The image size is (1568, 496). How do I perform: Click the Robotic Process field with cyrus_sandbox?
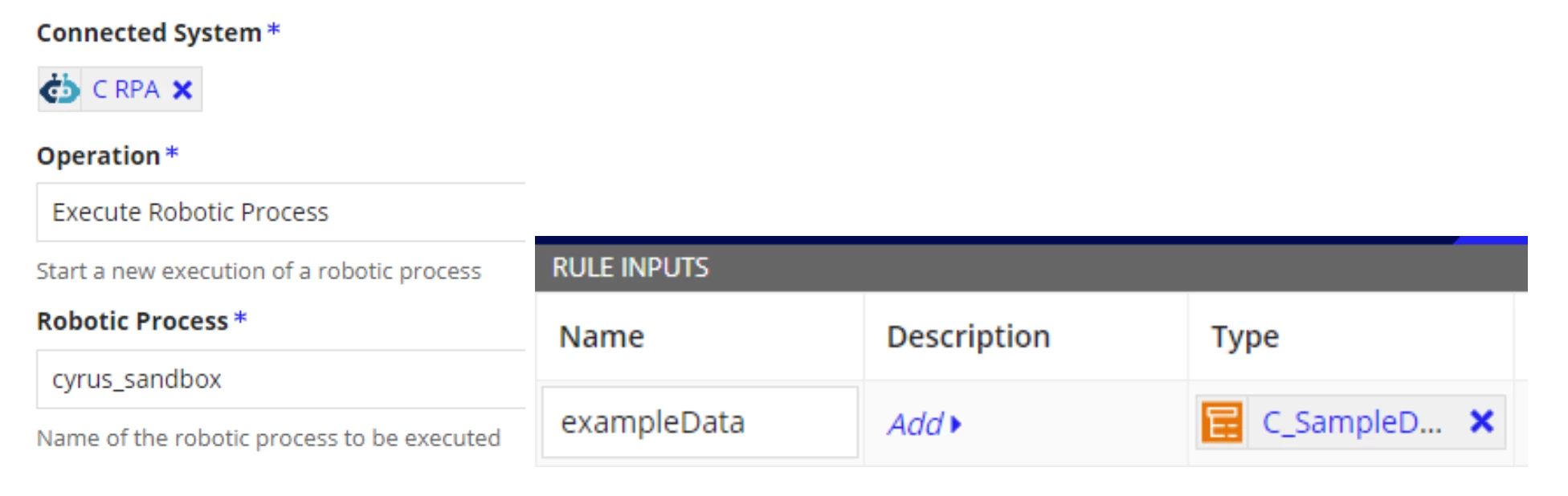pos(281,379)
